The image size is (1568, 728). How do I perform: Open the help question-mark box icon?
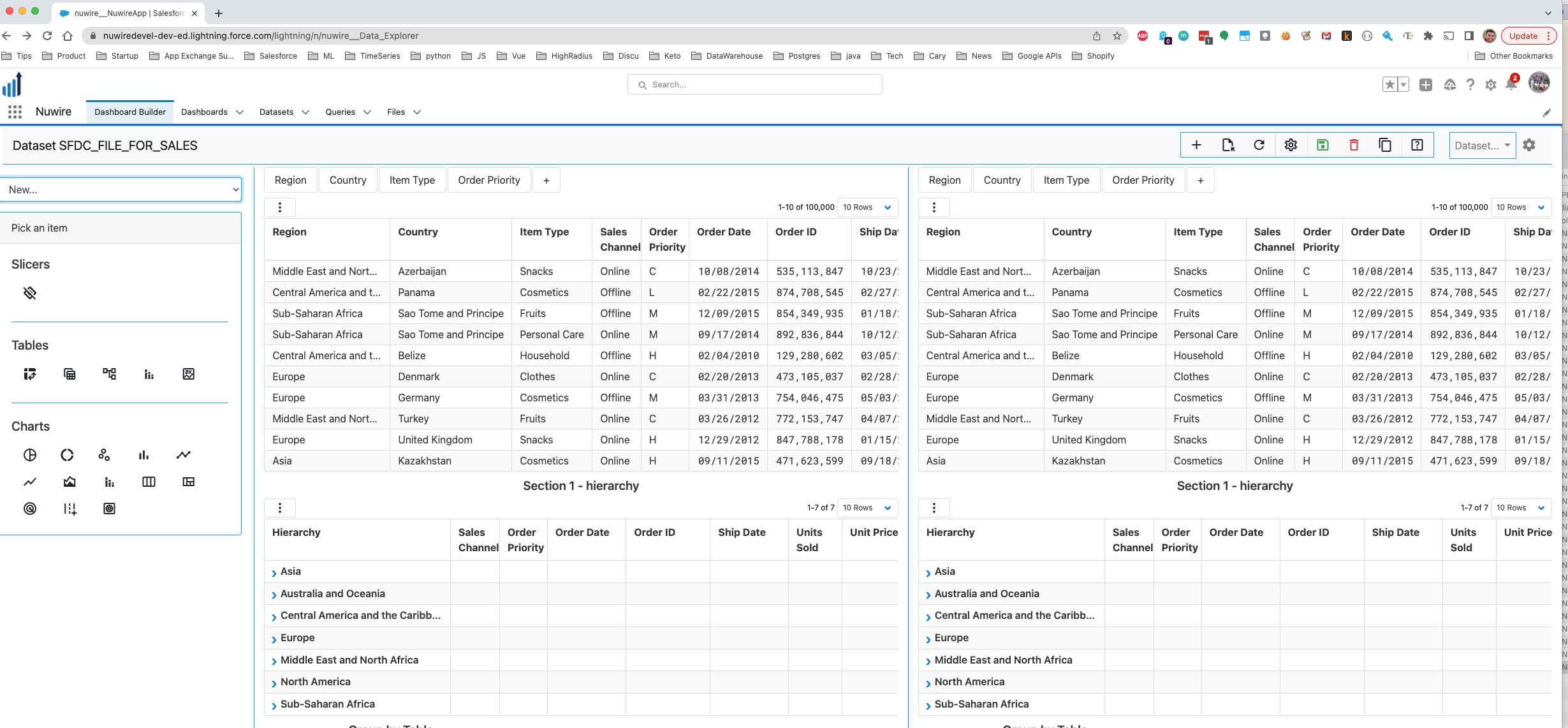[x=1417, y=145]
